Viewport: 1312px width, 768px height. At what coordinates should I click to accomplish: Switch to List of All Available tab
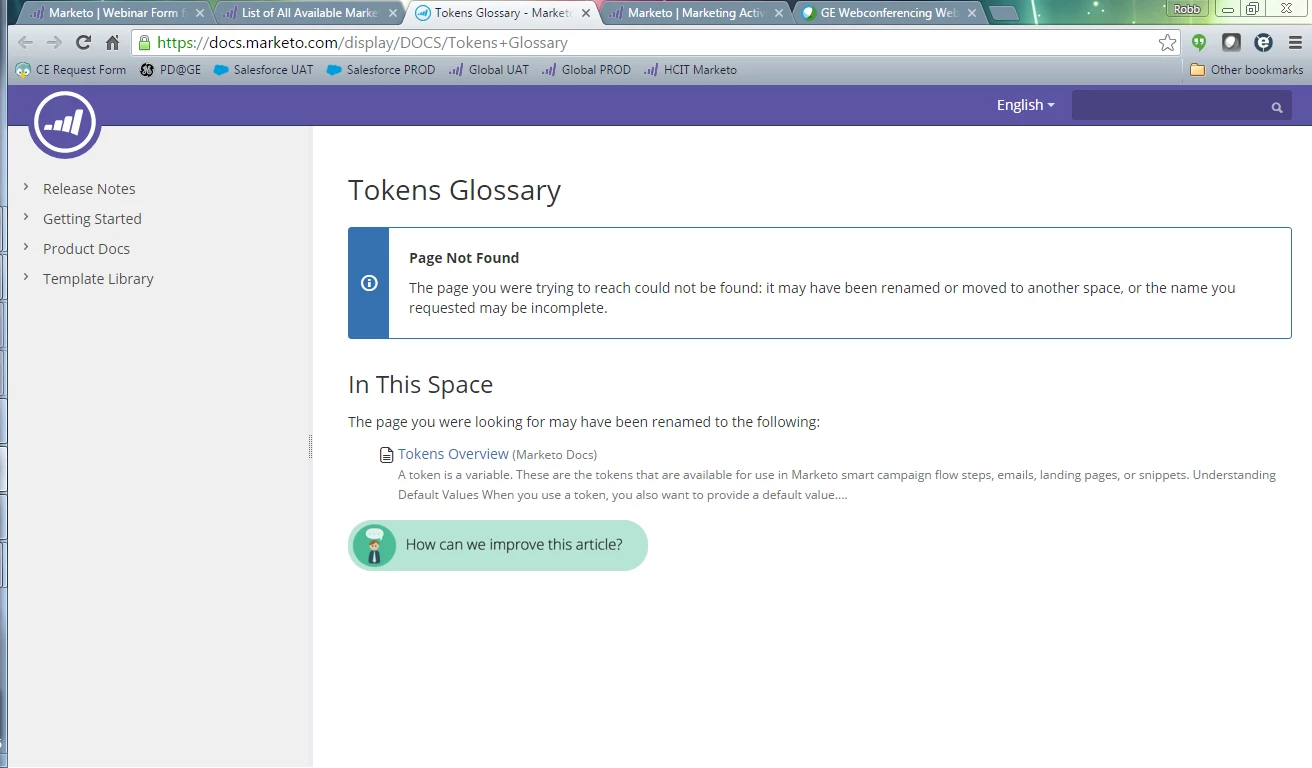coord(309,13)
